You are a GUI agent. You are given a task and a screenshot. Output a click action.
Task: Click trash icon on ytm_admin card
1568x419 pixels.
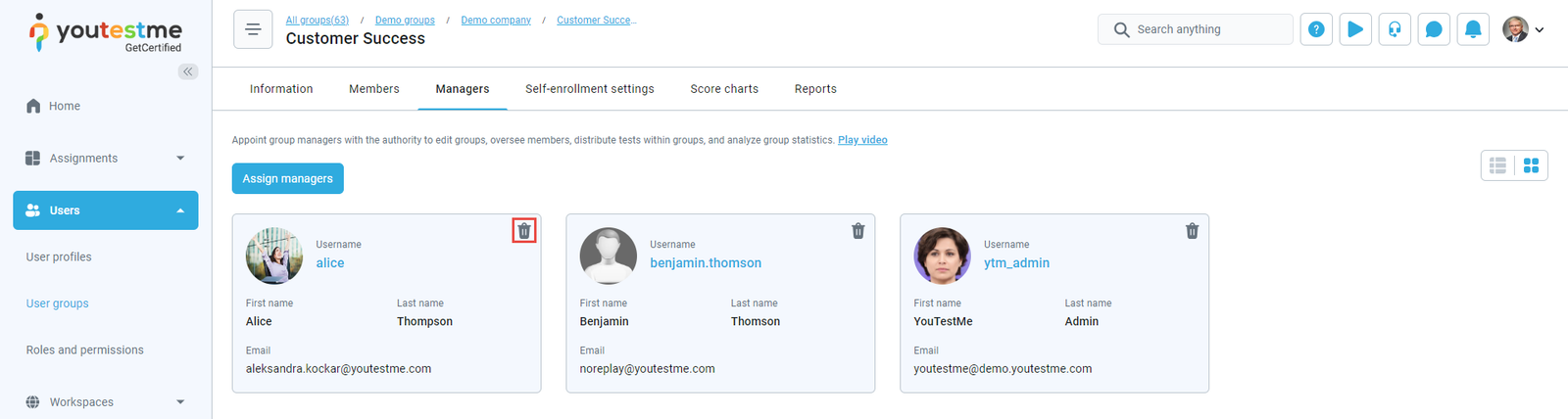[1192, 231]
